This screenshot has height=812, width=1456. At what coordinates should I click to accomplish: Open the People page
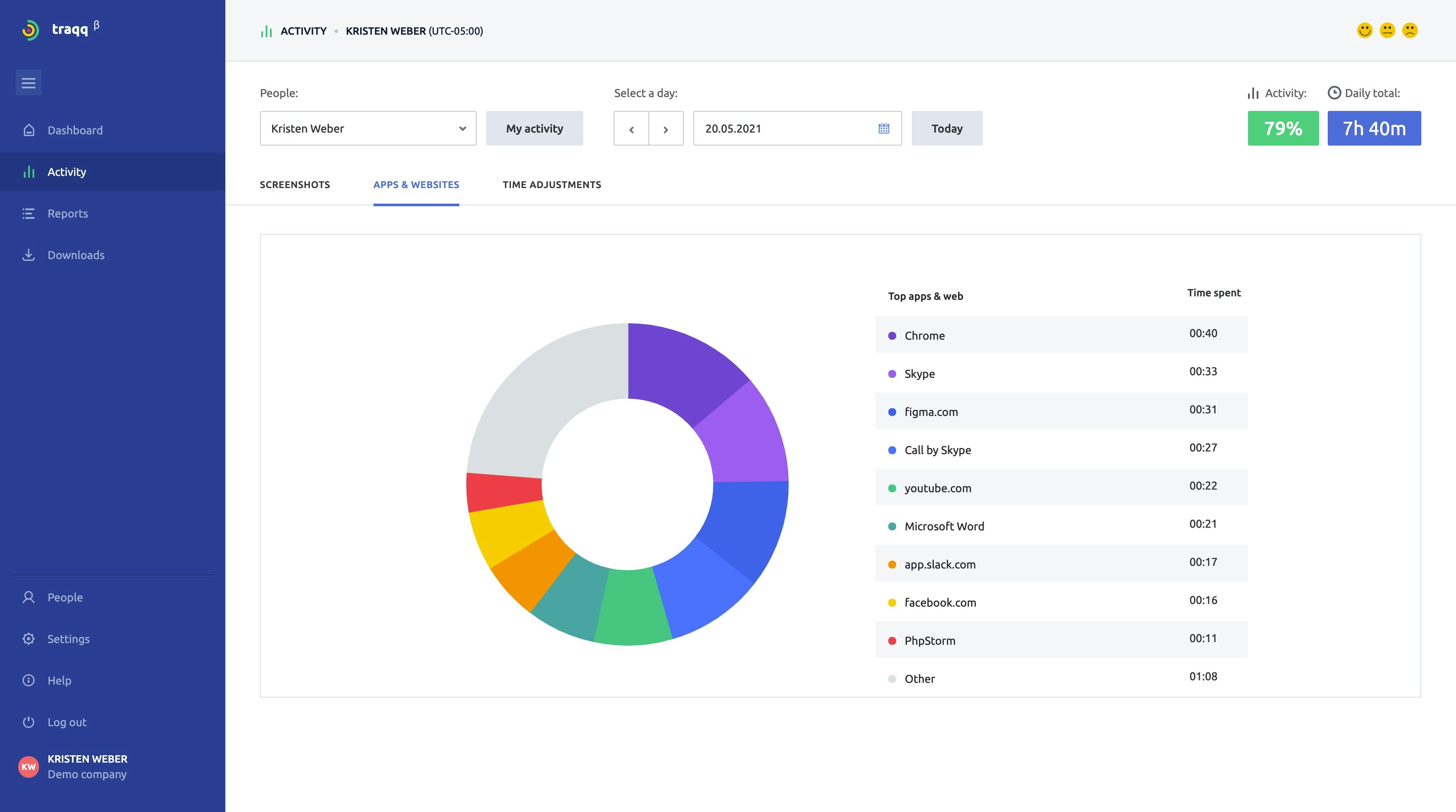[x=65, y=597]
